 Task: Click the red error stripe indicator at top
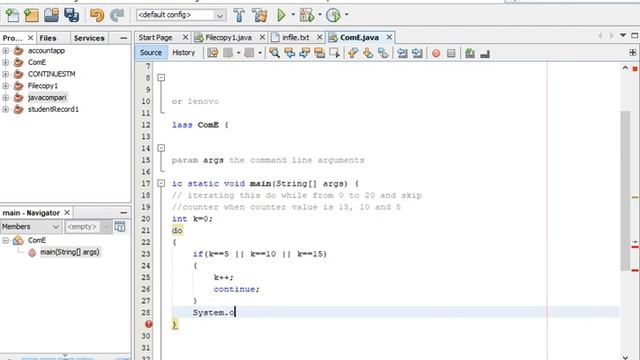tap(635, 69)
